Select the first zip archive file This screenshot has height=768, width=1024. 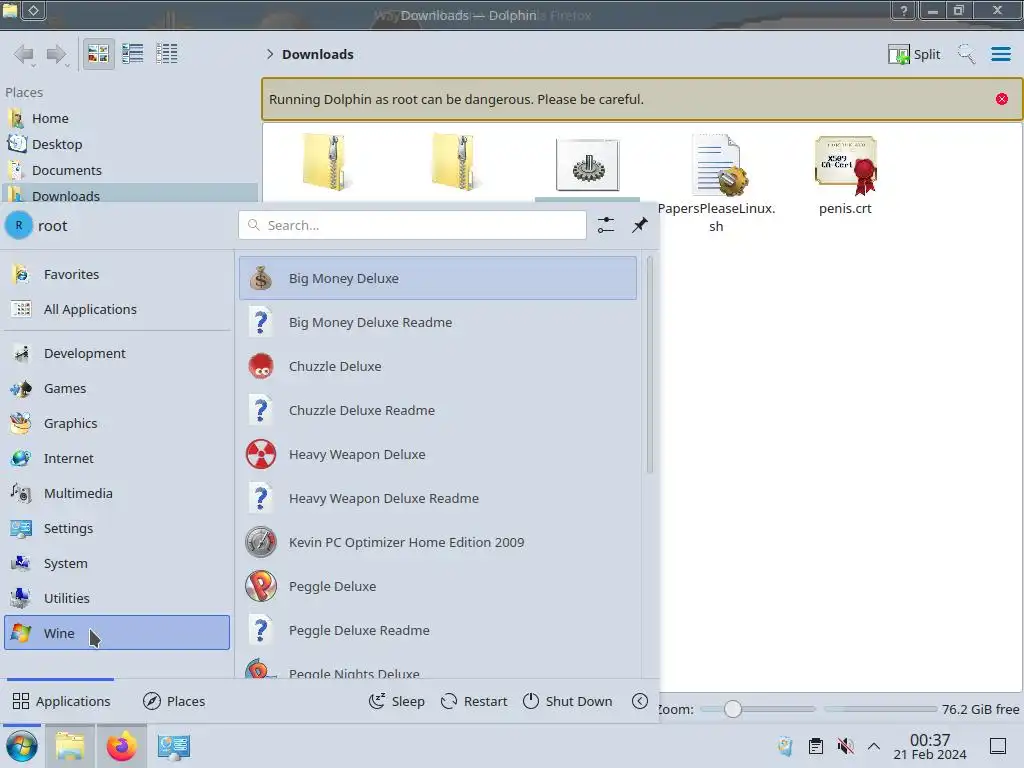click(x=325, y=163)
